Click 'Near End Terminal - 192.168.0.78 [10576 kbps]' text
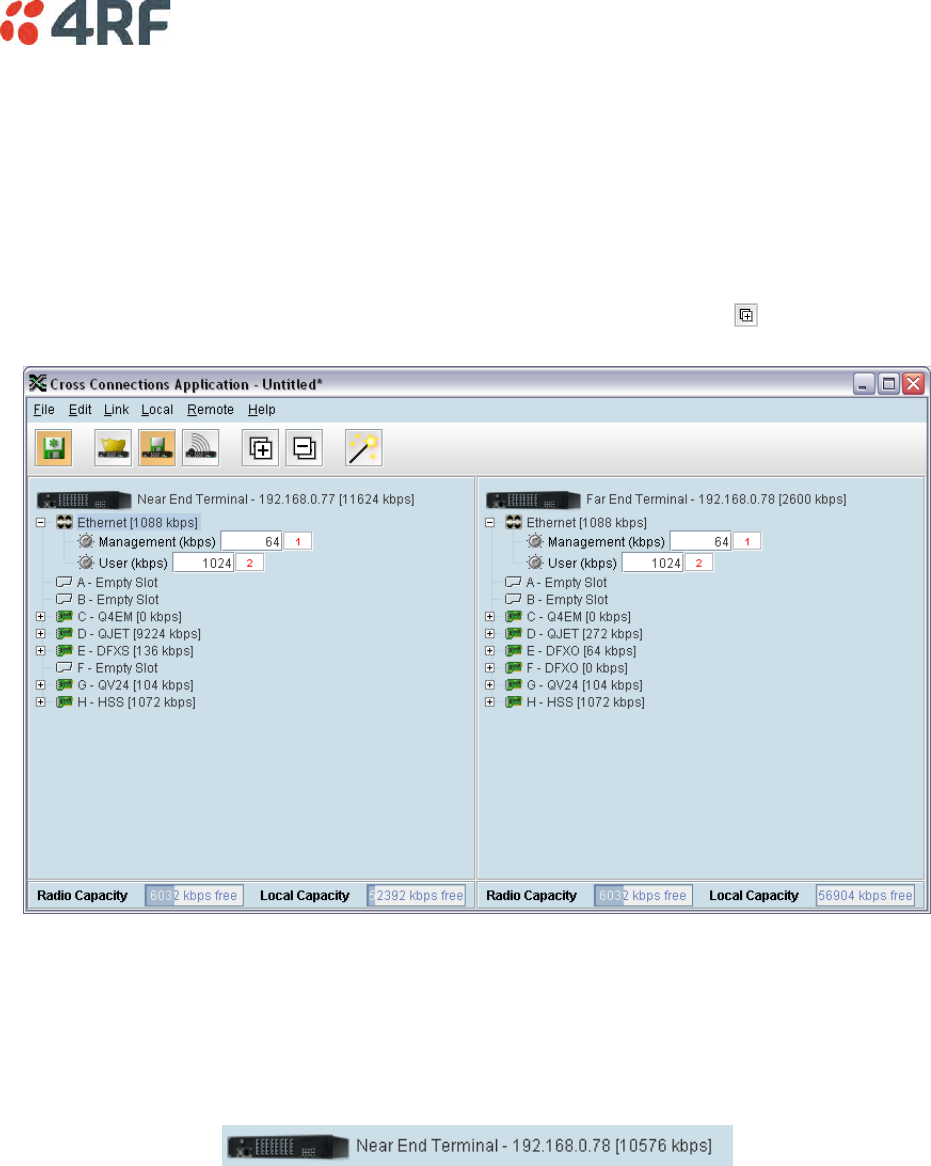The height and width of the screenshot is (1166, 931). [533, 1145]
